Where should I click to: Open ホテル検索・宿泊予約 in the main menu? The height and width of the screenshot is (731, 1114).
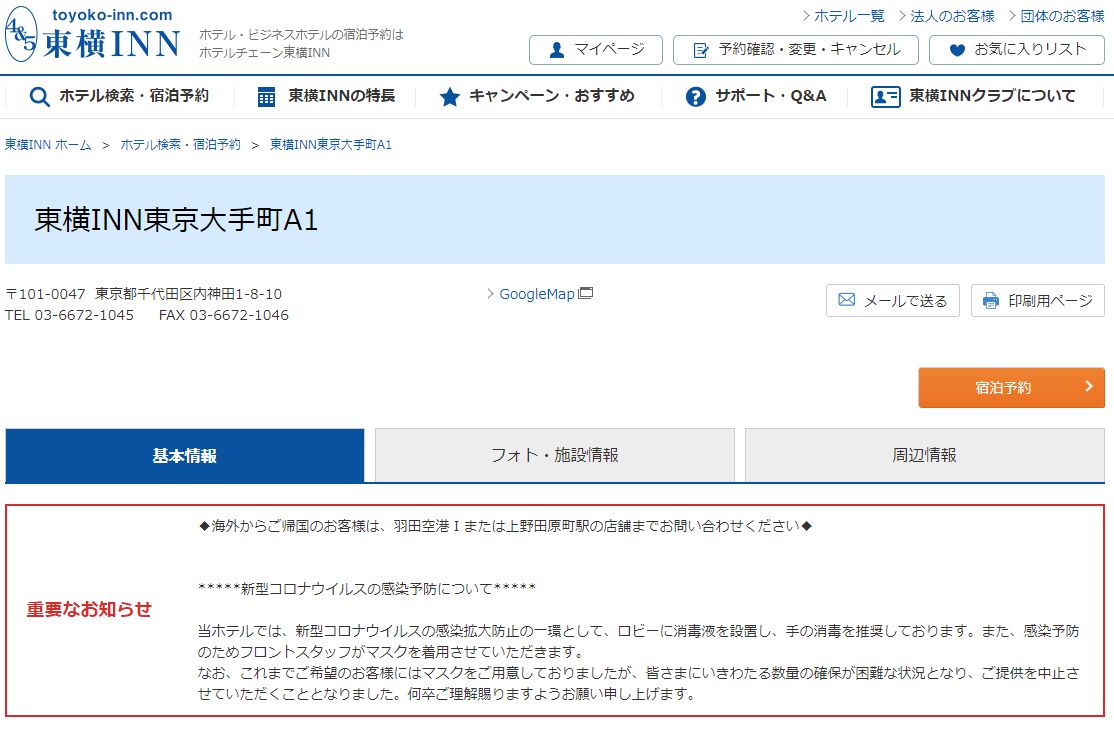click(119, 96)
